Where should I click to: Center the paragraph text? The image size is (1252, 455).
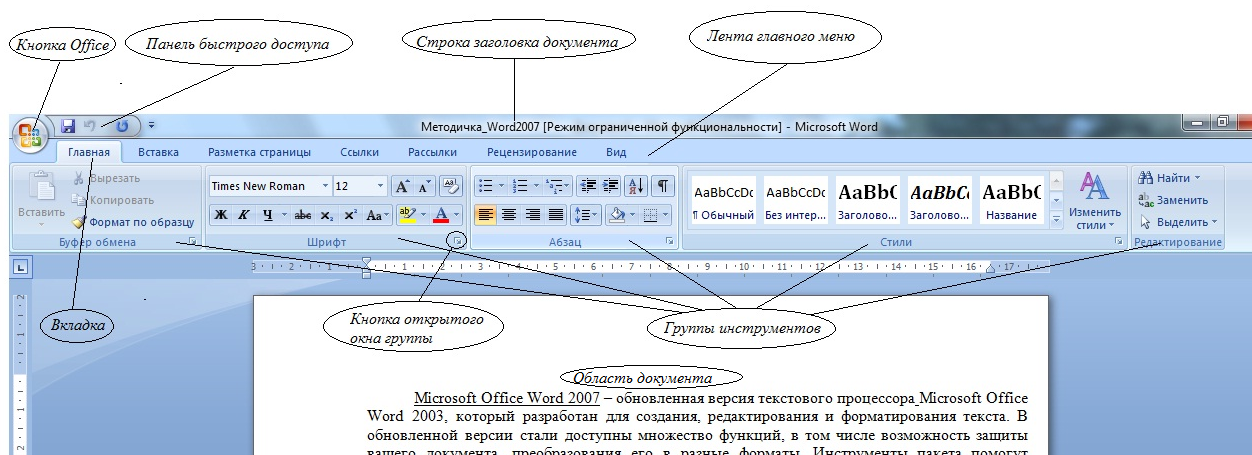click(509, 214)
